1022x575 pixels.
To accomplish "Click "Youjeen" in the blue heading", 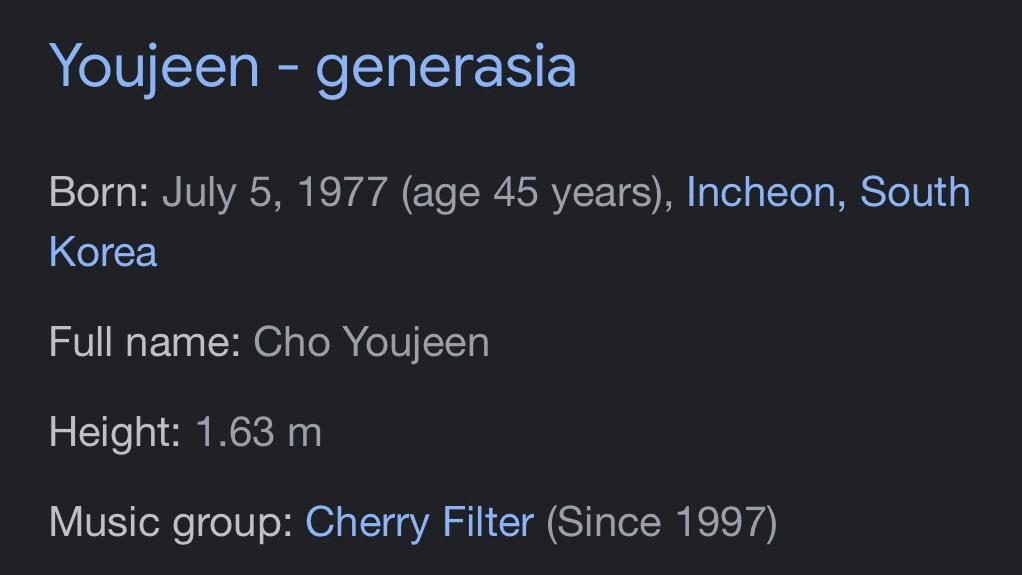I will tap(154, 67).
